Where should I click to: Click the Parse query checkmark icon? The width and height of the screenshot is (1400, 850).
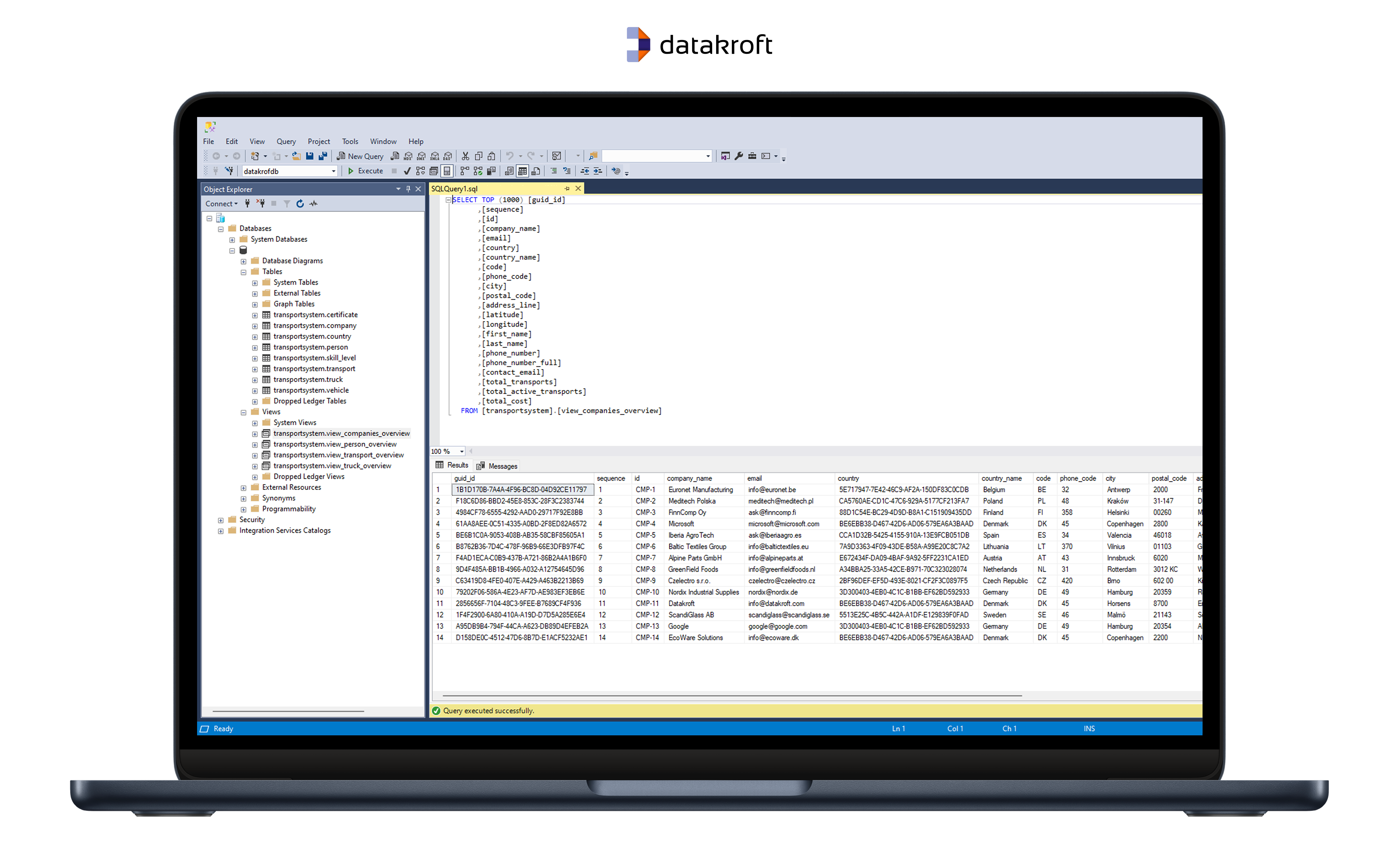(x=408, y=171)
